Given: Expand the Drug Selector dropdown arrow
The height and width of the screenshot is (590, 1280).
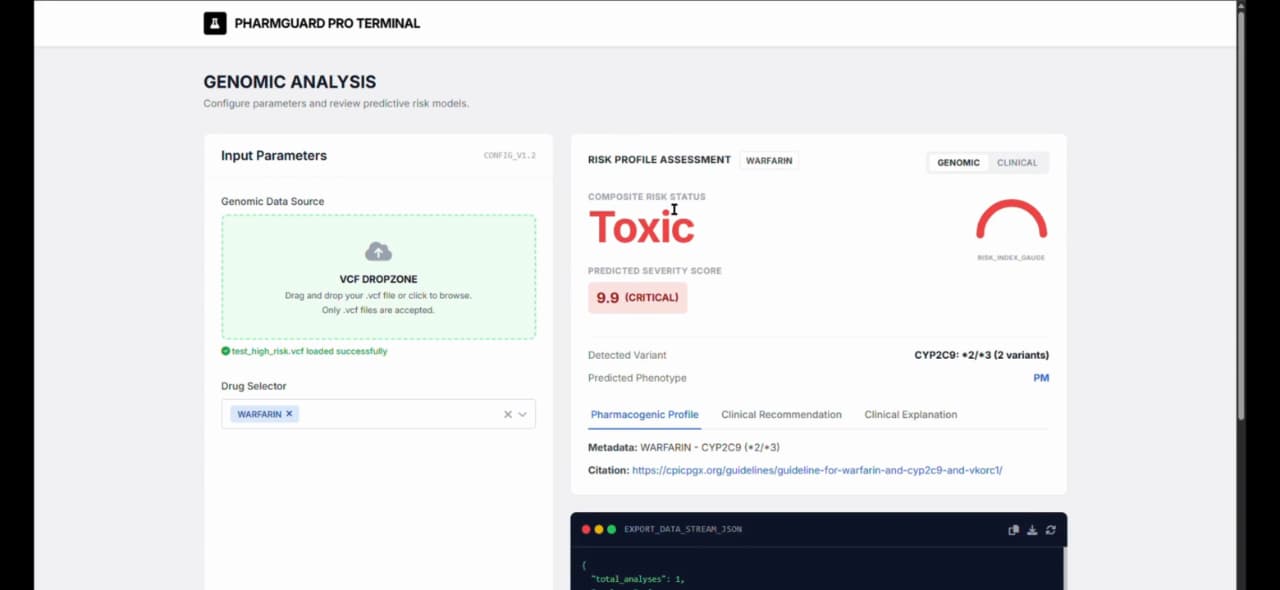Looking at the screenshot, I should [x=522, y=414].
